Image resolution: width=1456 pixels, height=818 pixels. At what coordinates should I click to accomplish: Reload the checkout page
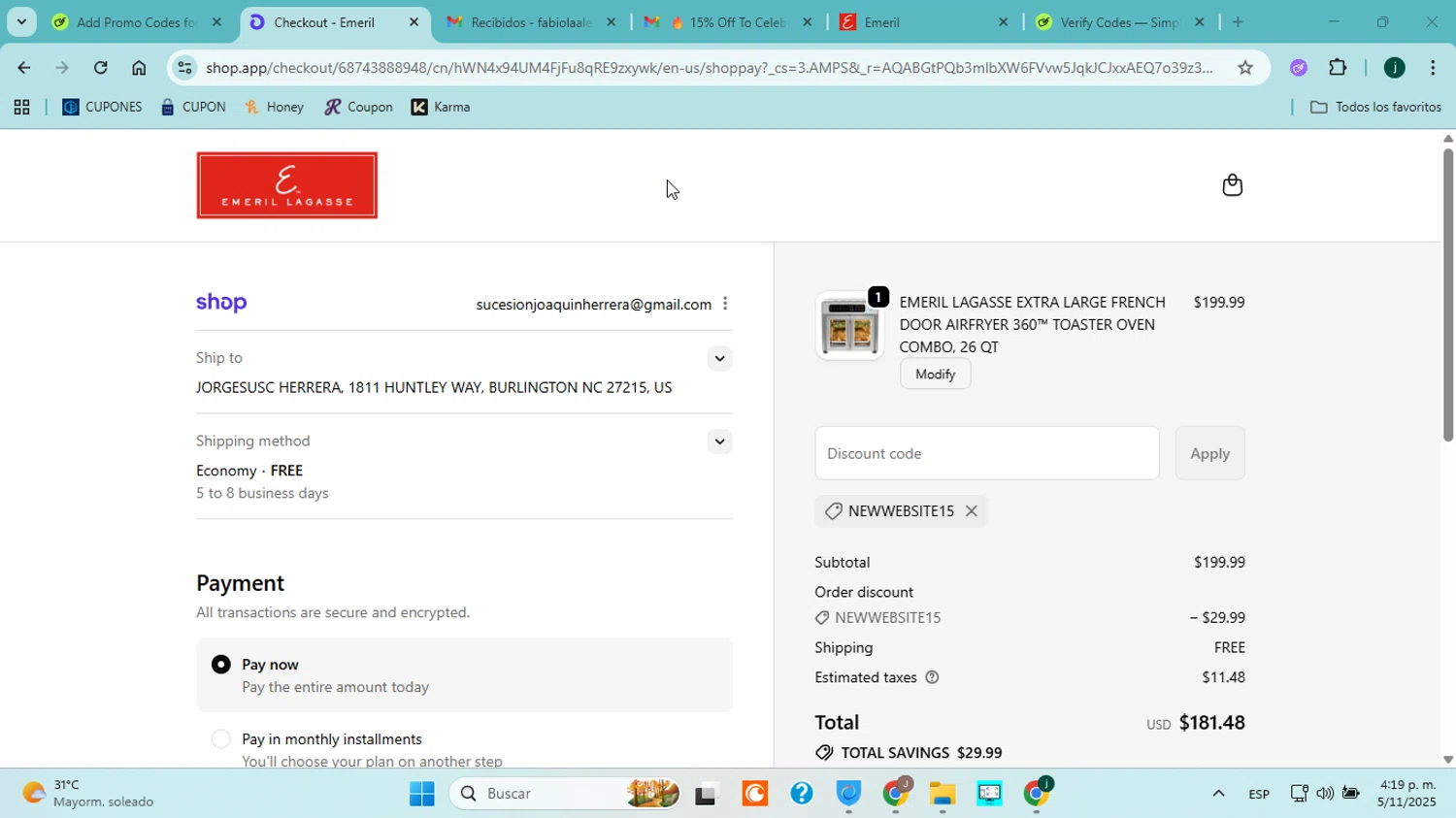[101, 68]
